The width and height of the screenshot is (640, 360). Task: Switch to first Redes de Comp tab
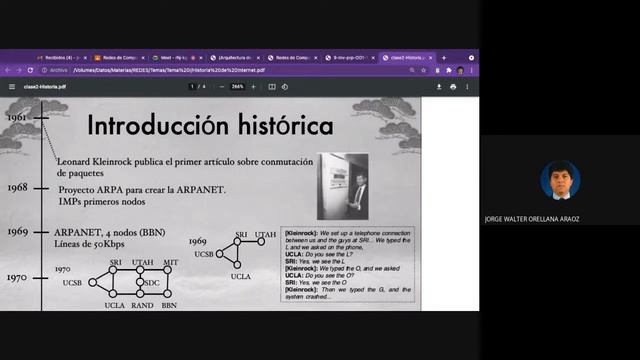click(119, 58)
